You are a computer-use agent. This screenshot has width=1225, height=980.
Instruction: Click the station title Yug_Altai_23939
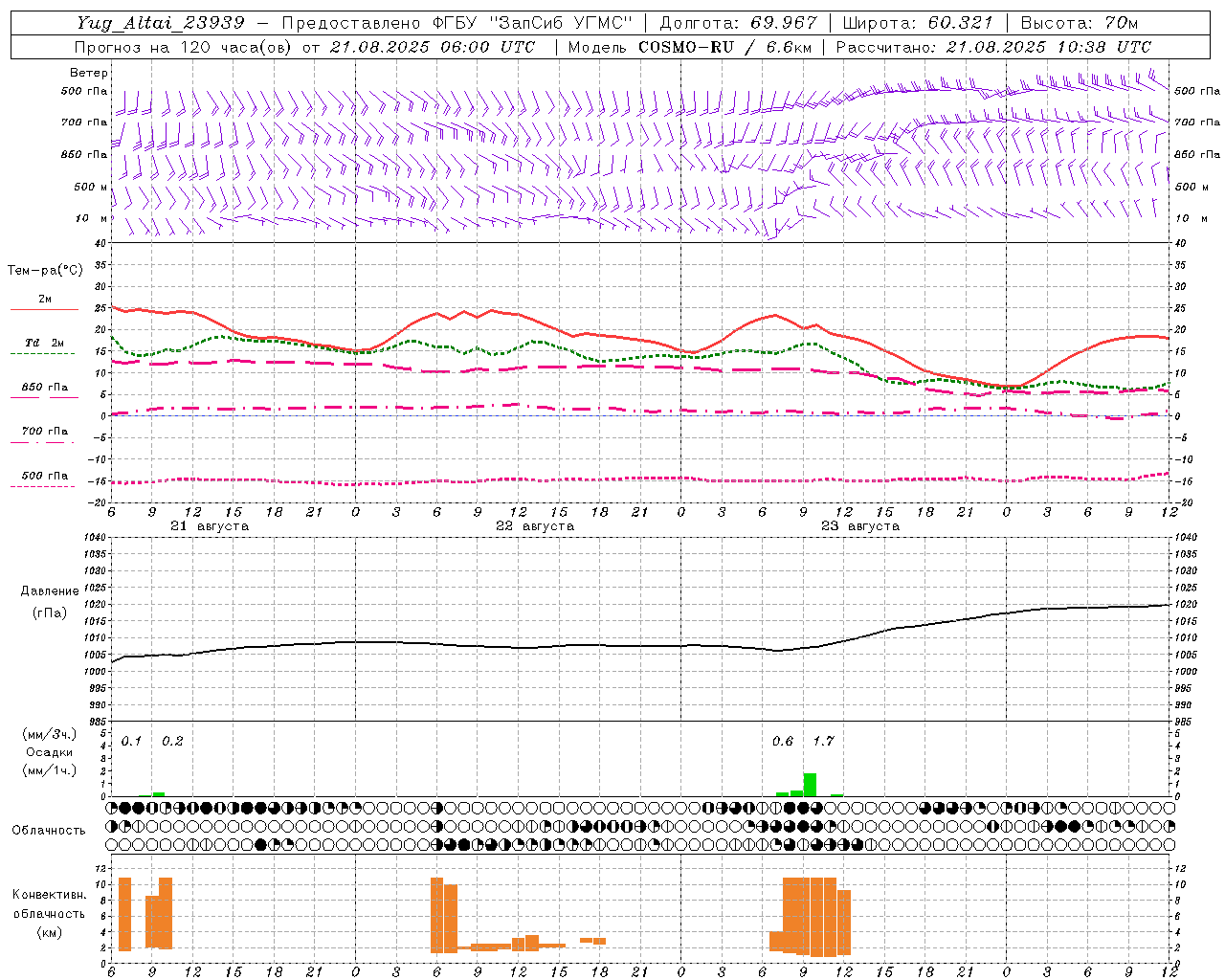tap(162, 23)
